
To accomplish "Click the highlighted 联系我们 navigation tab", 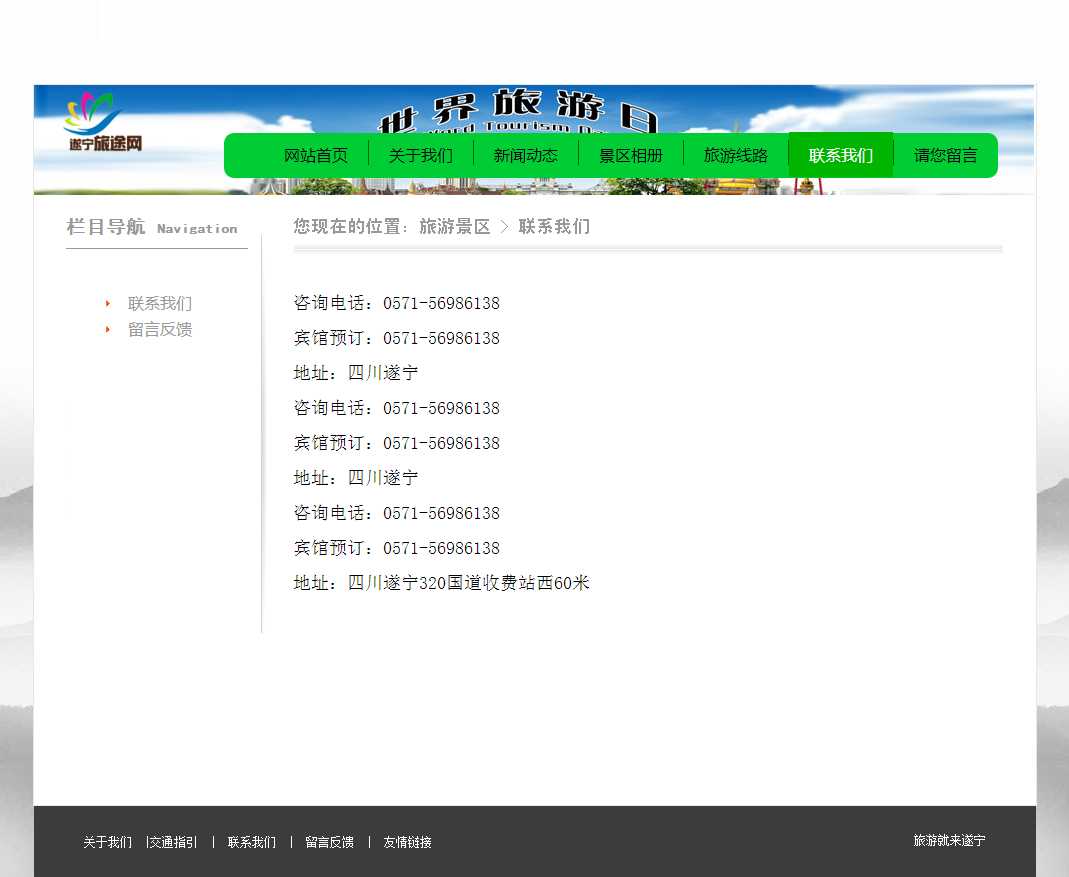I will (x=841, y=156).
